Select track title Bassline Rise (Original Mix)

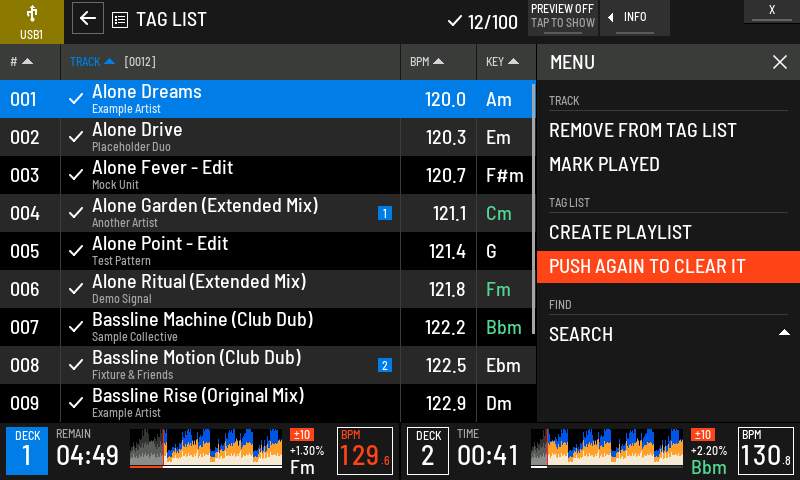click(198, 395)
